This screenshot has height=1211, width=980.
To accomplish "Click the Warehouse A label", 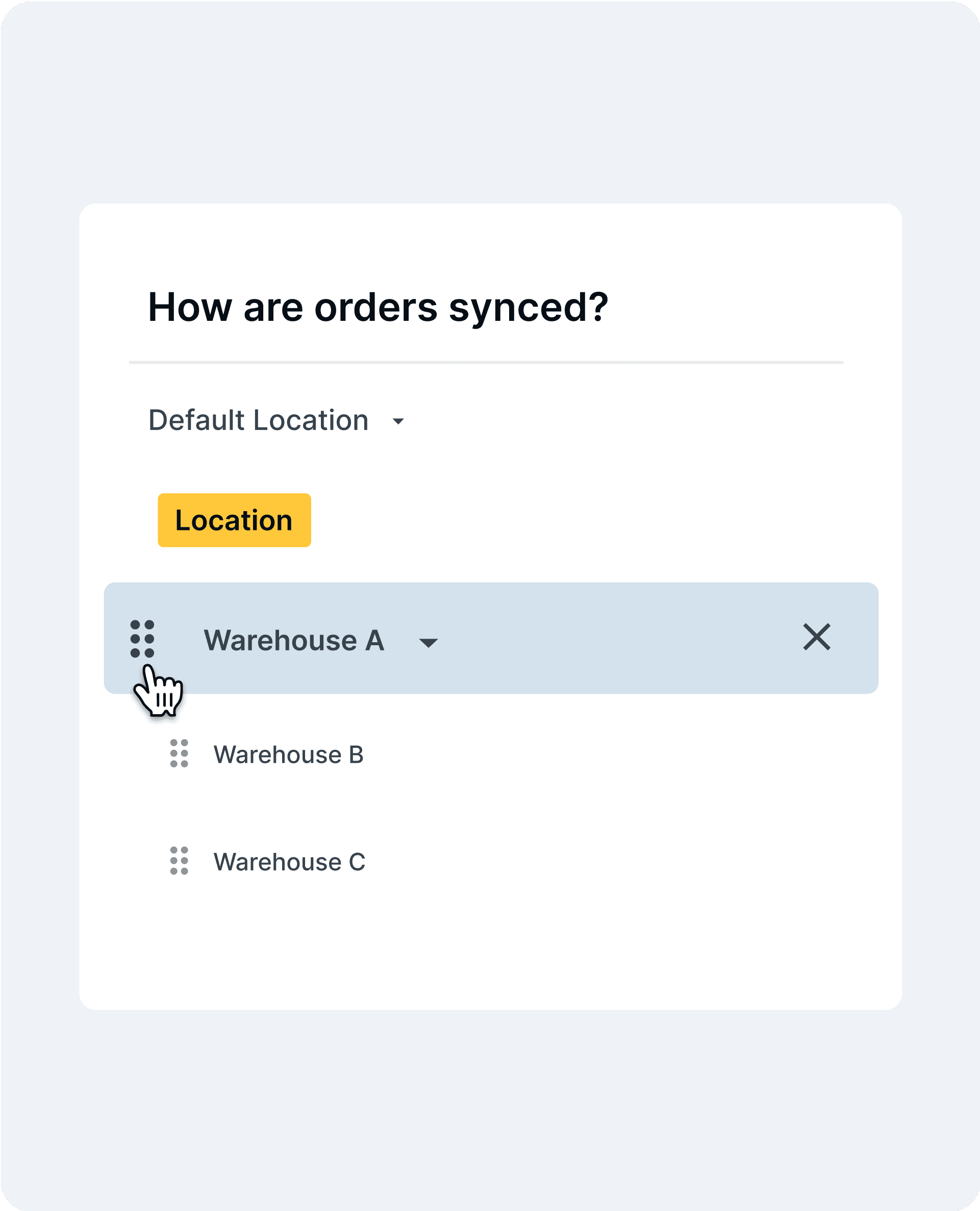I will coord(293,640).
